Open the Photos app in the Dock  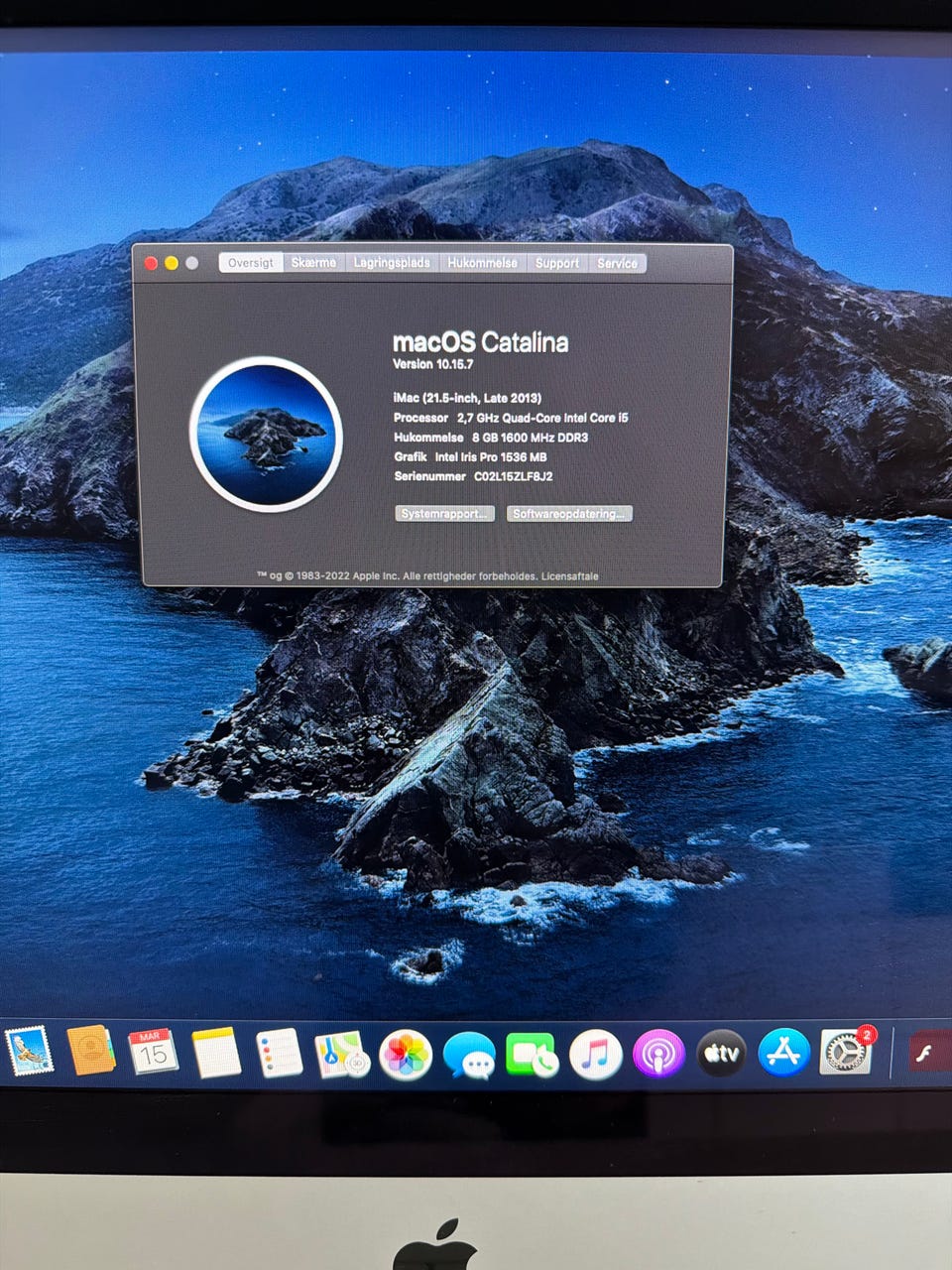pyautogui.click(x=407, y=1055)
